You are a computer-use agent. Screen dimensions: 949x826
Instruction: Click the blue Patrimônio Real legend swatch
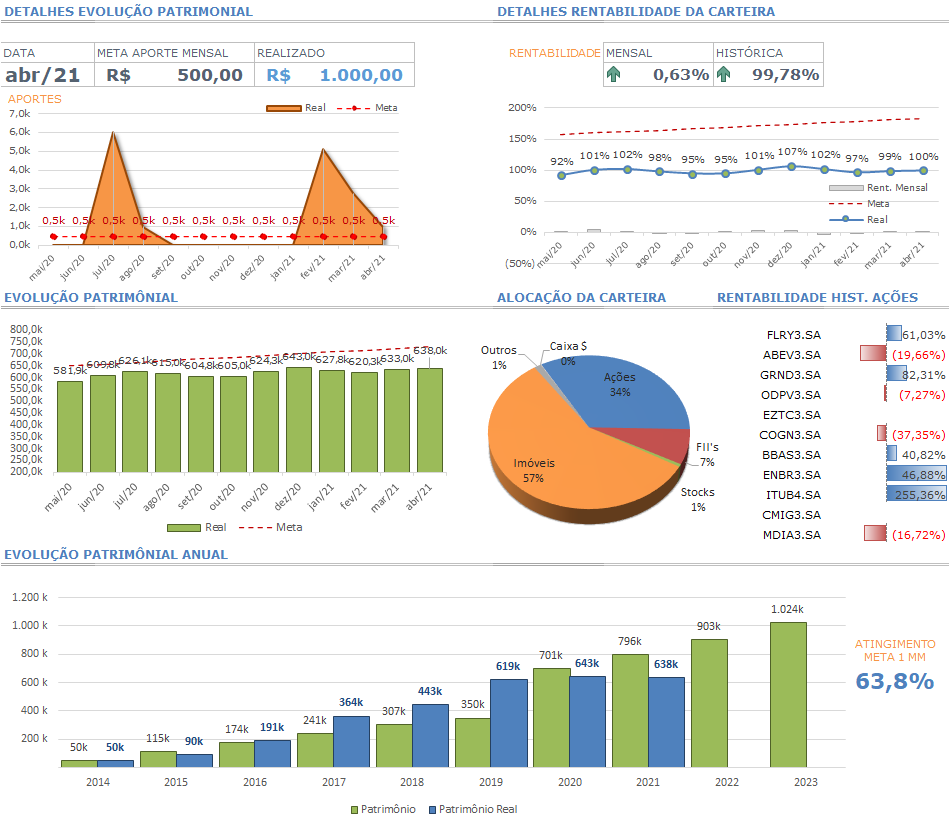pos(432,810)
